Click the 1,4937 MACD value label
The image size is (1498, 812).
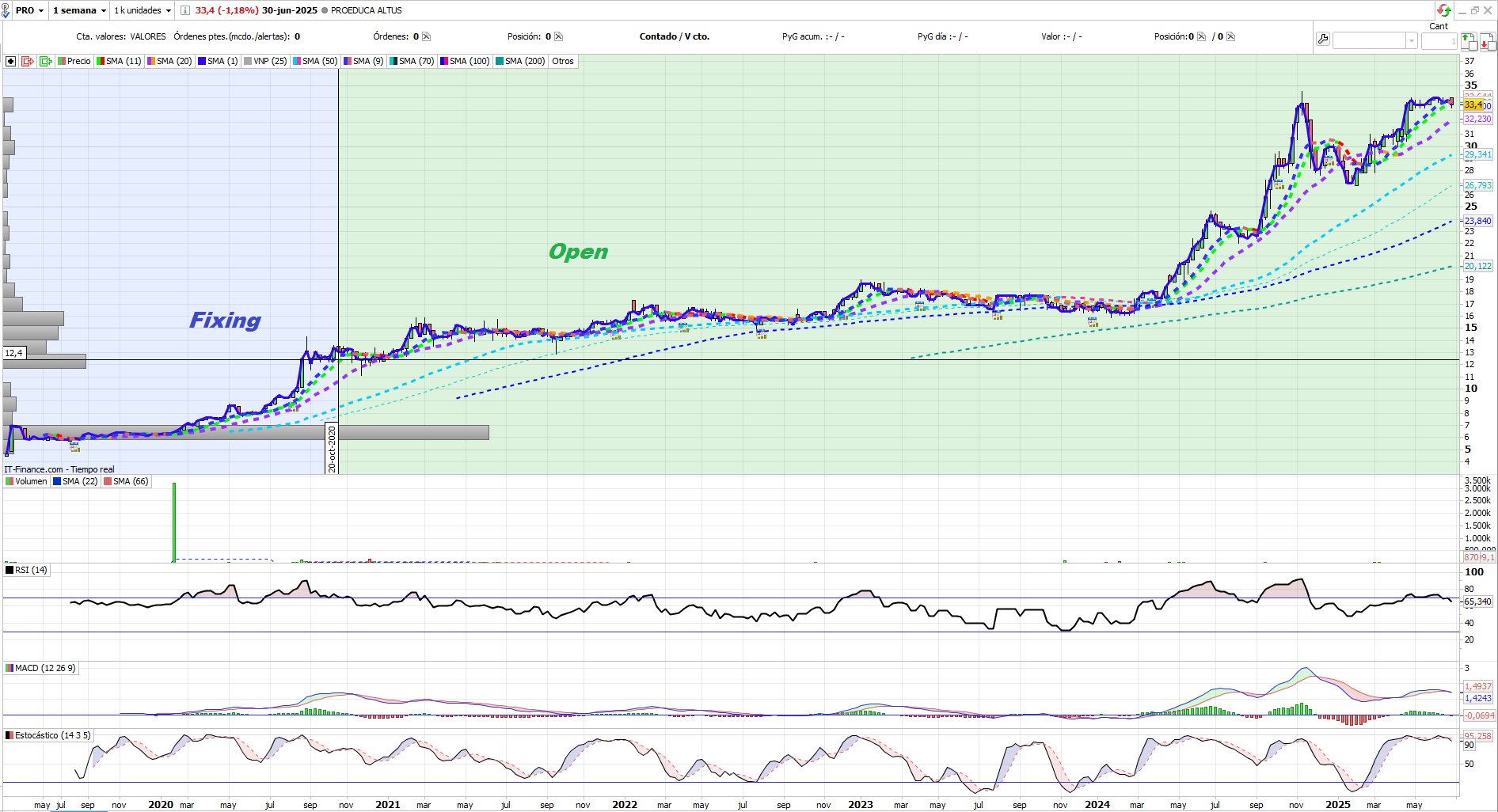pyautogui.click(x=1478, y=686)
